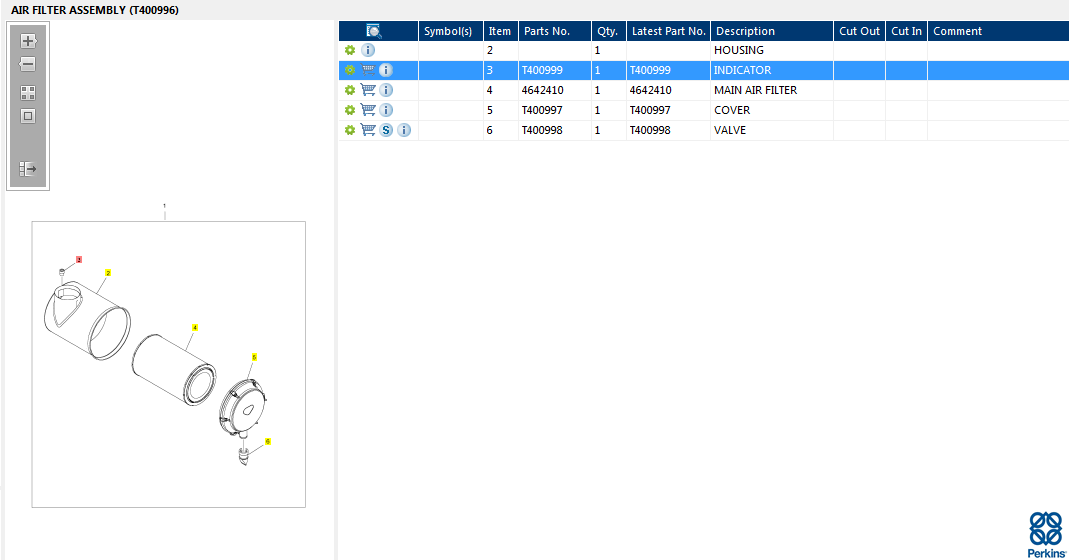Add MAIN AIR FILTER 4642410 to cart

click(x=368, y=89)
